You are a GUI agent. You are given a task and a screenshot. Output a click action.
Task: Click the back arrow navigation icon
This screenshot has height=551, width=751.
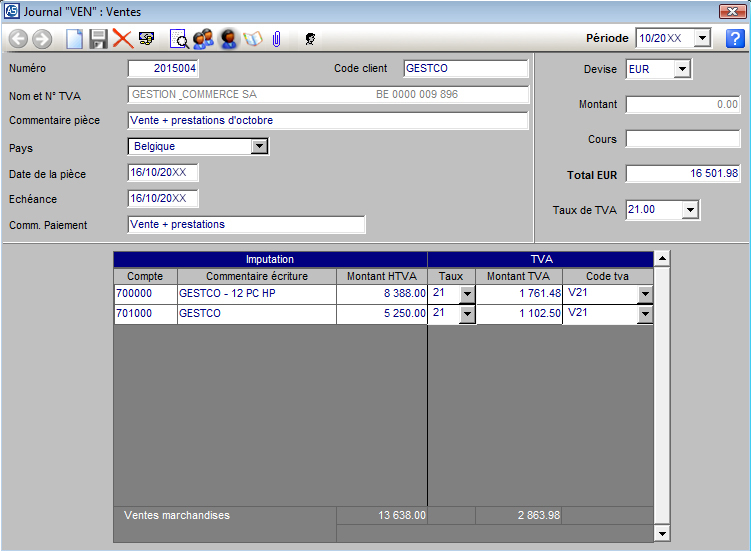click(x=18, y=39)
